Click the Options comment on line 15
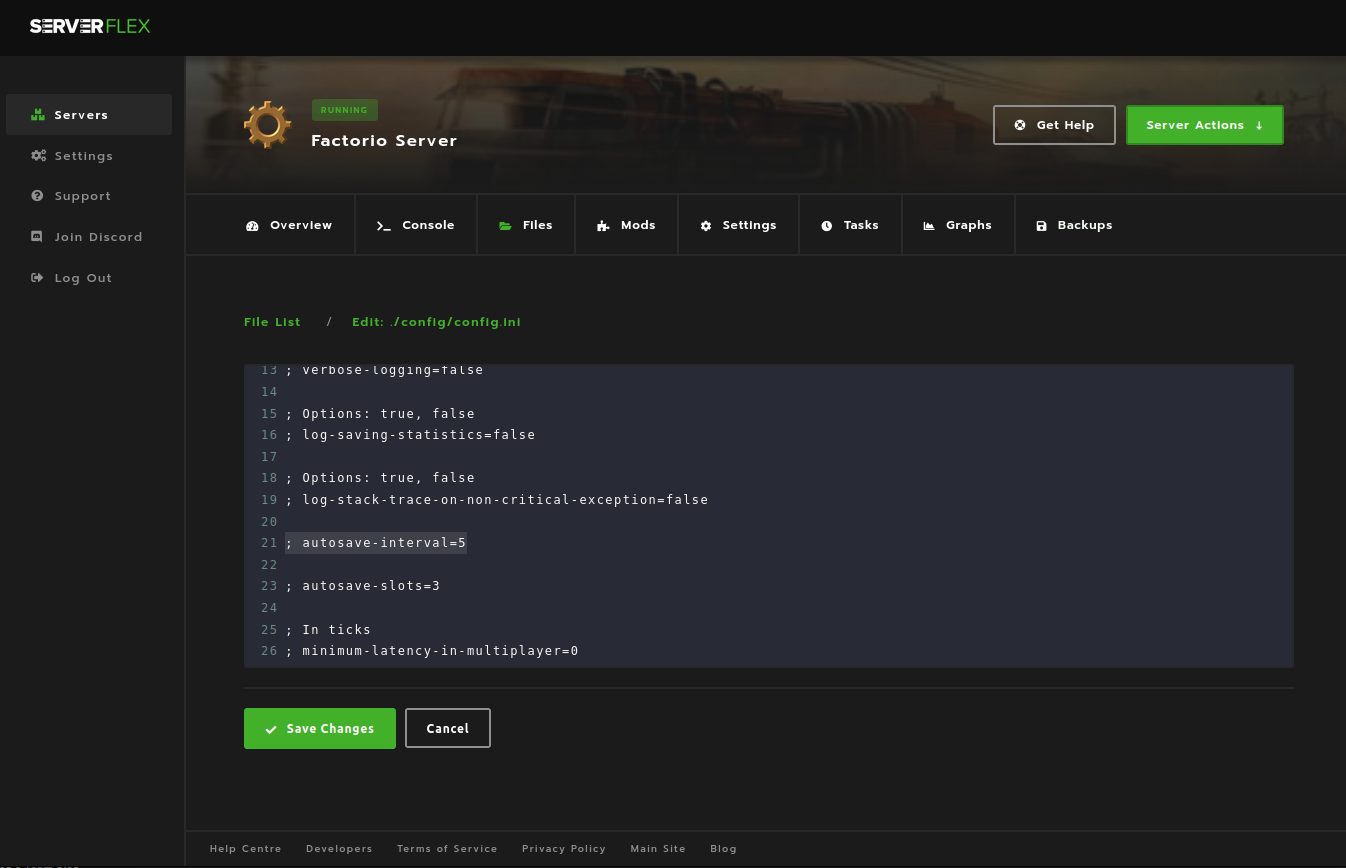The width and height of the screenshot is (1346, 868). (x=380, y=414)
